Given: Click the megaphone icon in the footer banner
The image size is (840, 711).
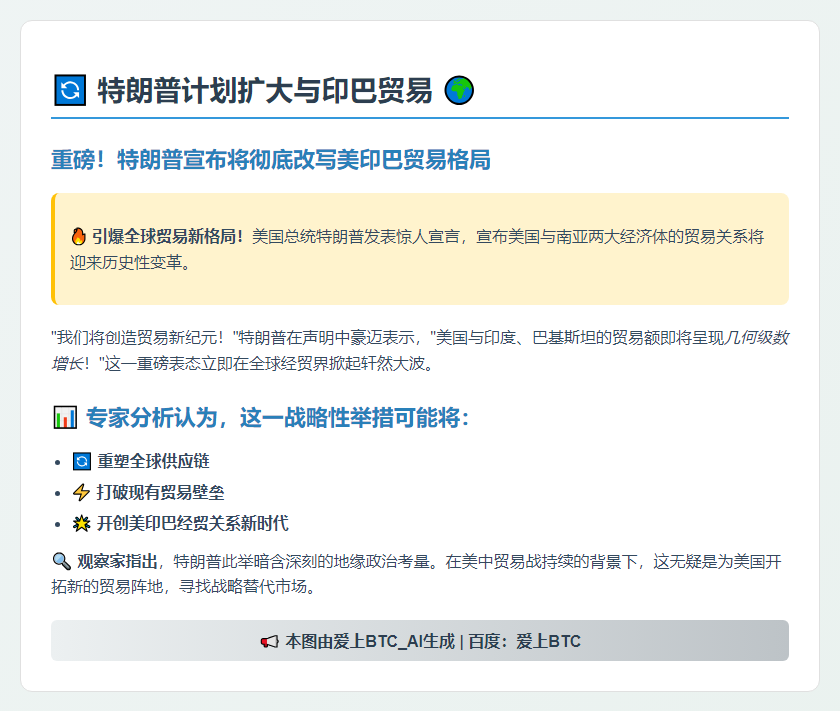Looking at the screenshot, I should pyautogui.click(x=269, y=641).
